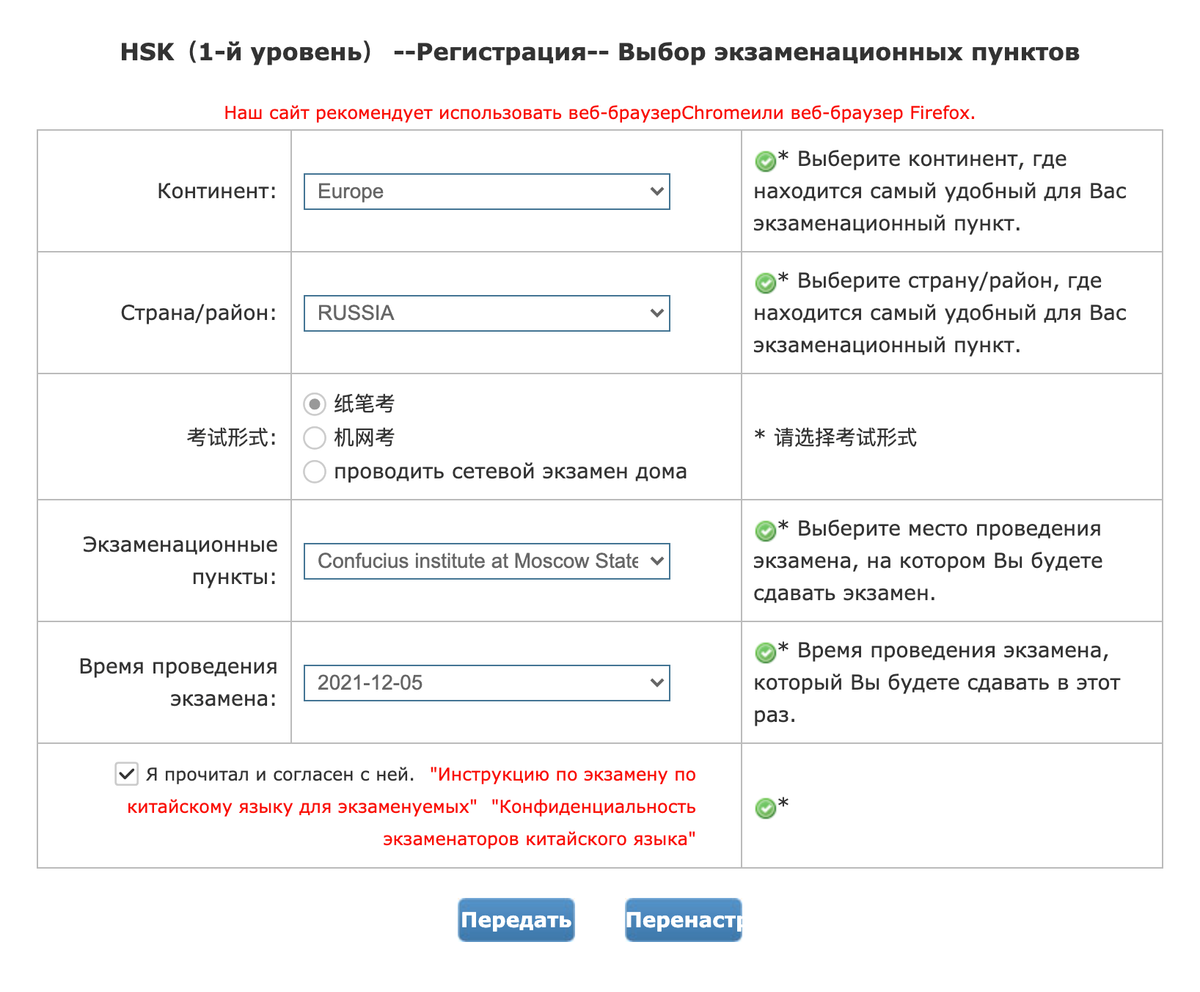Click the 请选择考试形式 hint text
The height and width of the screenshot is (992, 1200).
coord(835,438)
